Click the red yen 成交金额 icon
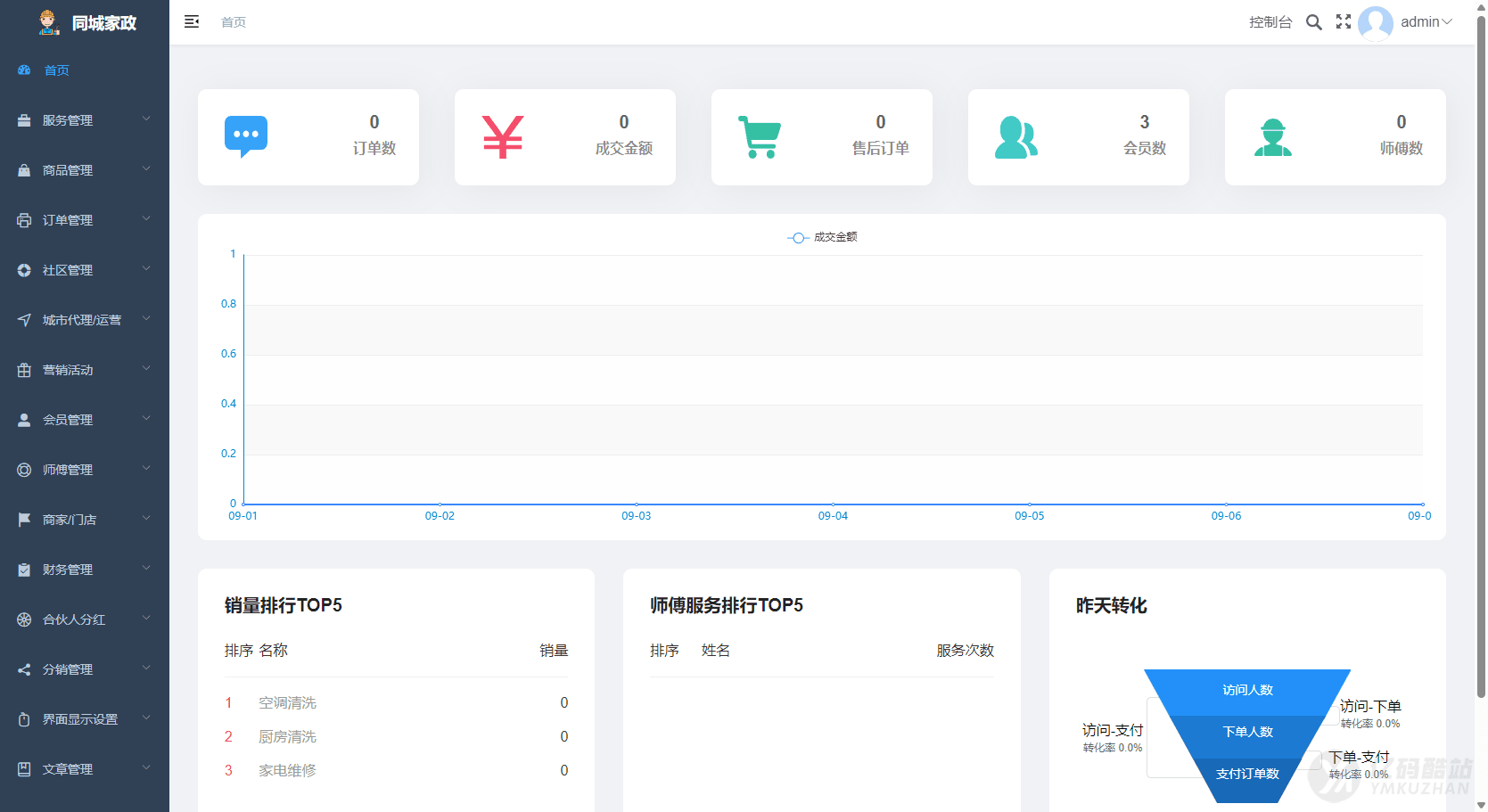Screen dimensions: 1488x812 coord(503,137)
